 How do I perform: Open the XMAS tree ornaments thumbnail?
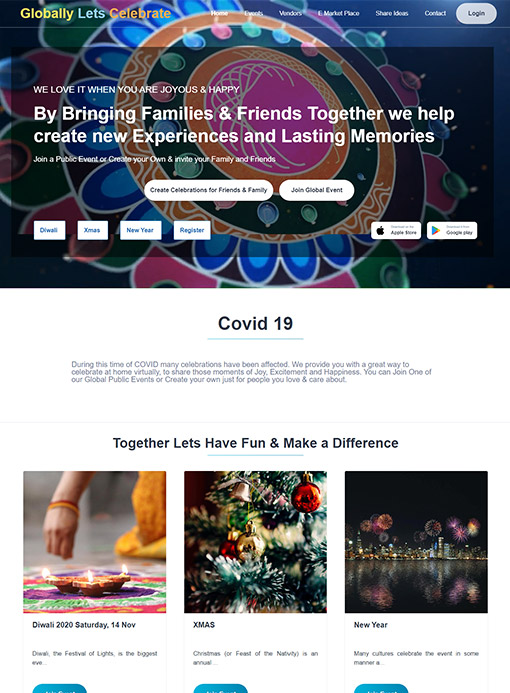pyautogui.click(x=255, y=542)
